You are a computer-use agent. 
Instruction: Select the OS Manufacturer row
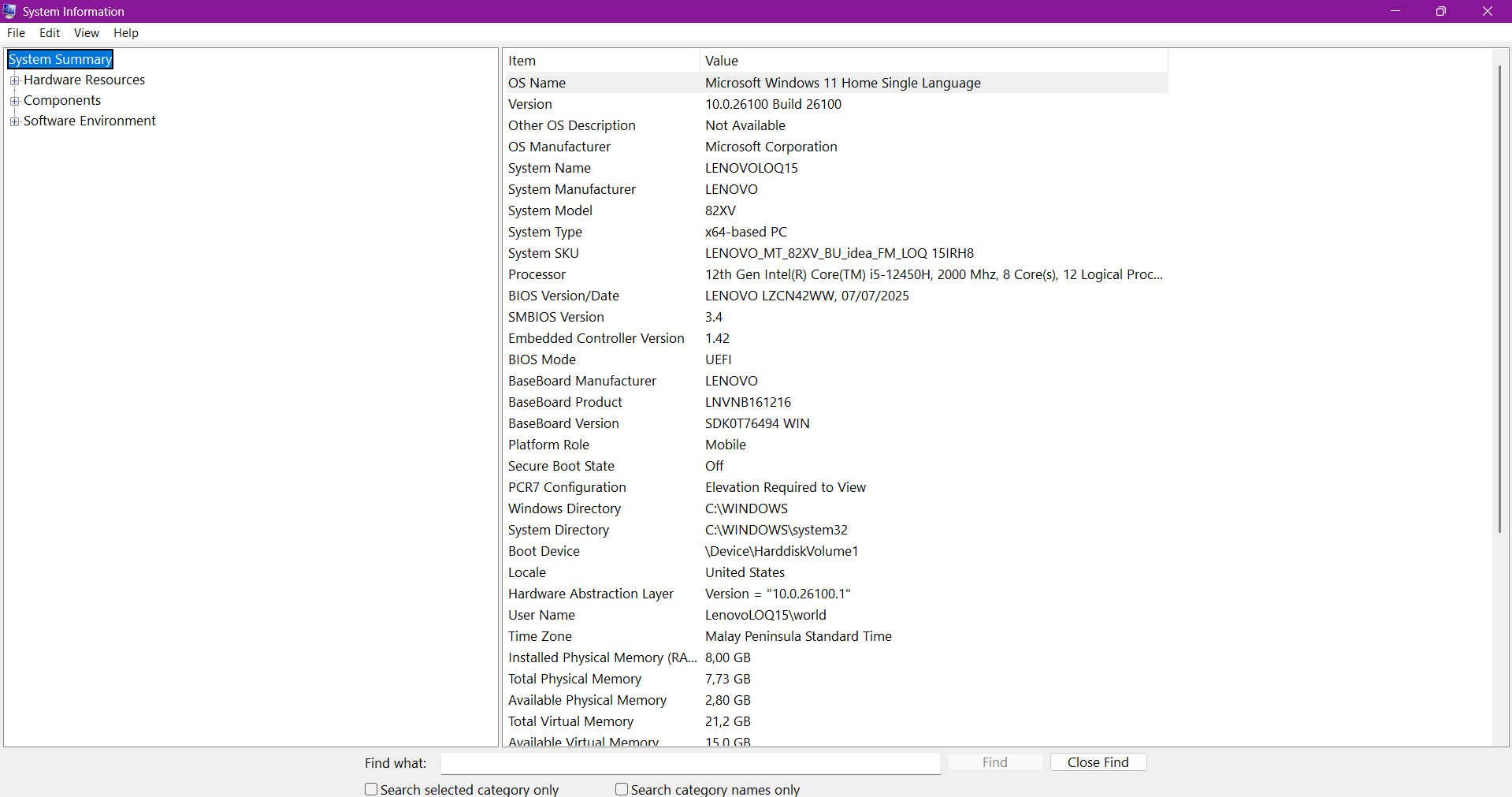[835, 147]
